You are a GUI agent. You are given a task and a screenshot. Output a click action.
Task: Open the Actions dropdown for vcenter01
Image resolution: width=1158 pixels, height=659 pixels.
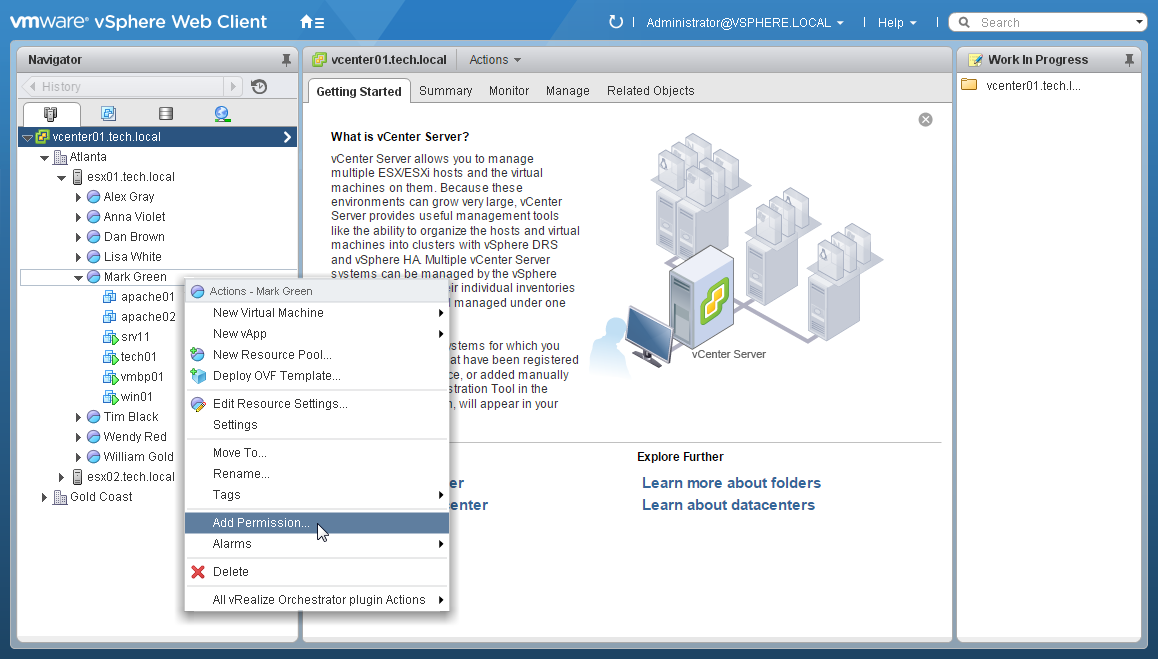tap(495, 60)
